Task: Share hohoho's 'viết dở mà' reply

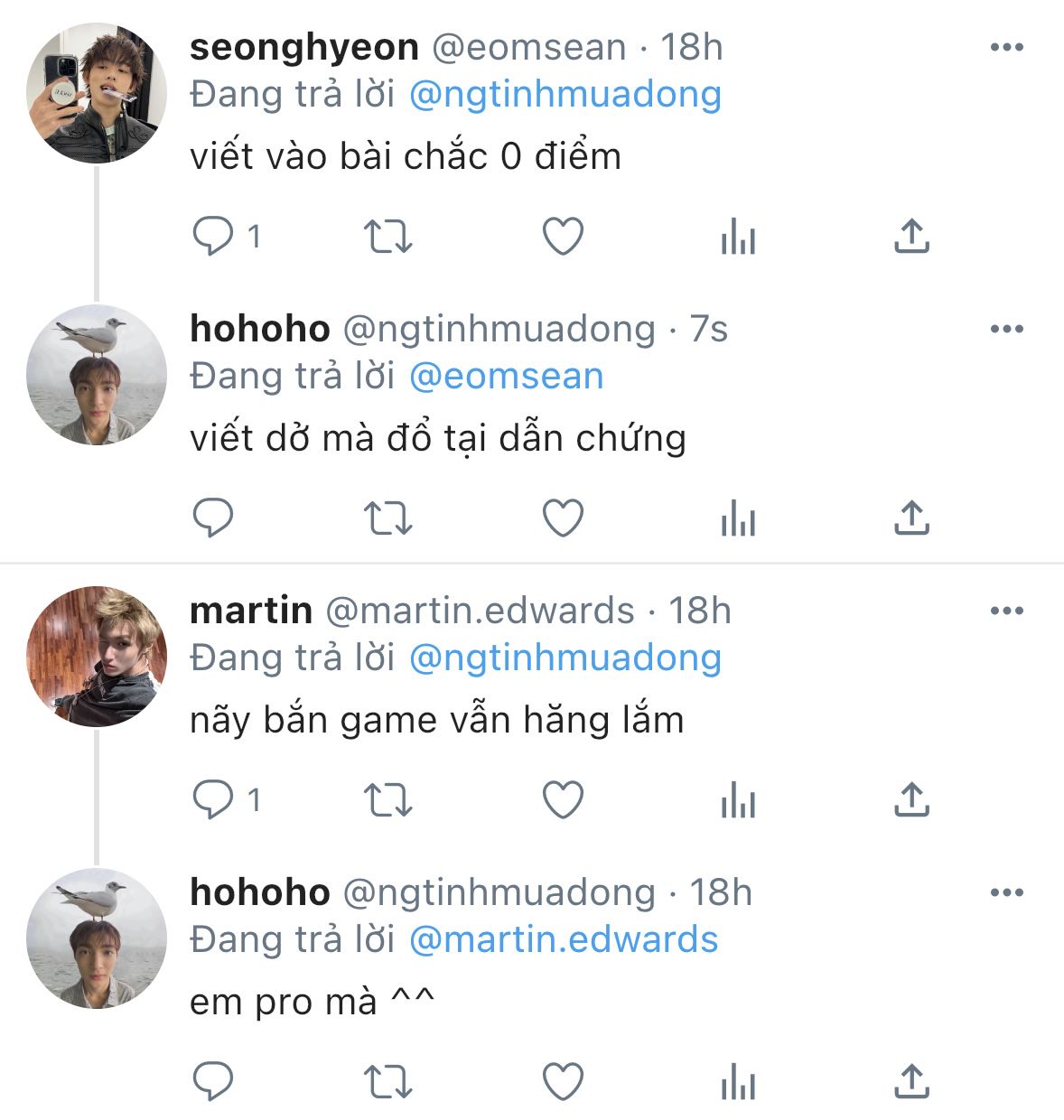Action: [x=911, y=518]
